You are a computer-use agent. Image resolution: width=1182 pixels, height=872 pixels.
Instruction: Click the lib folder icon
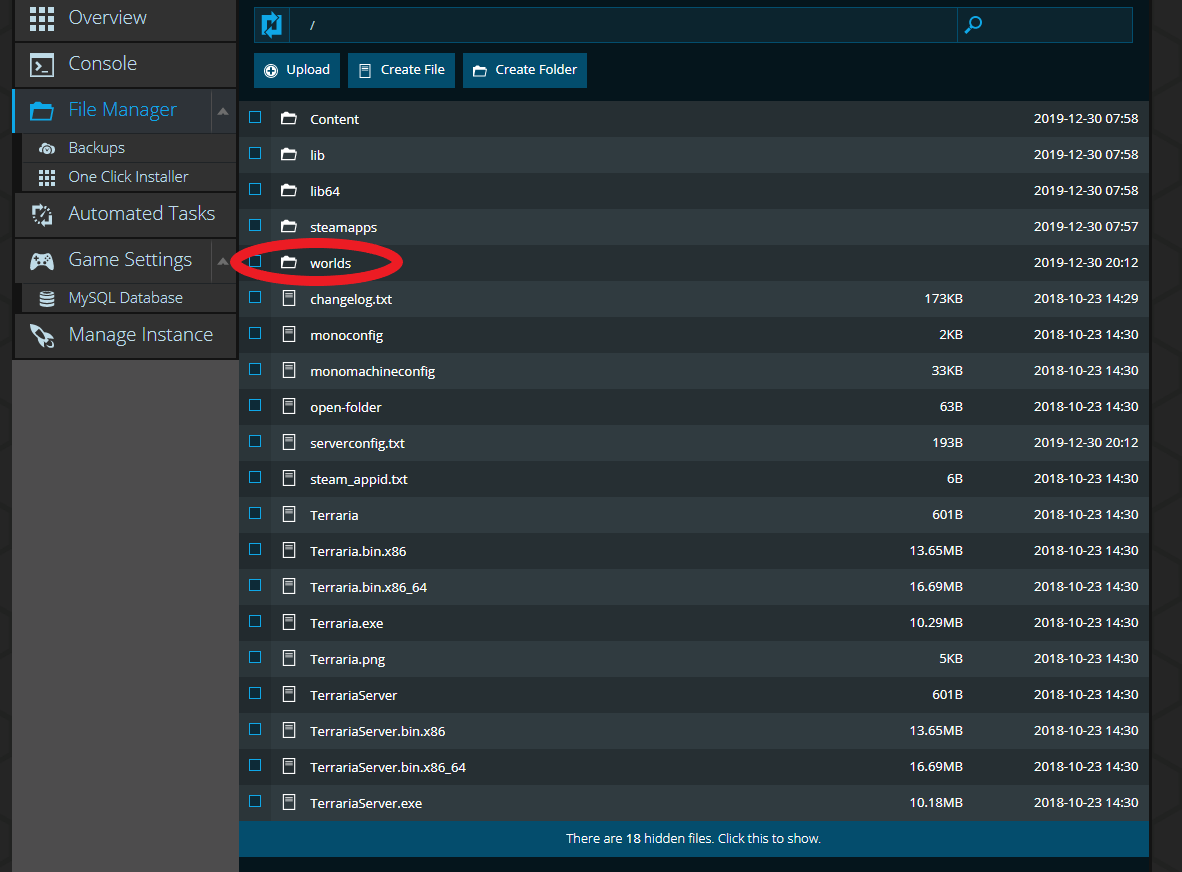[x=289, y=155]
